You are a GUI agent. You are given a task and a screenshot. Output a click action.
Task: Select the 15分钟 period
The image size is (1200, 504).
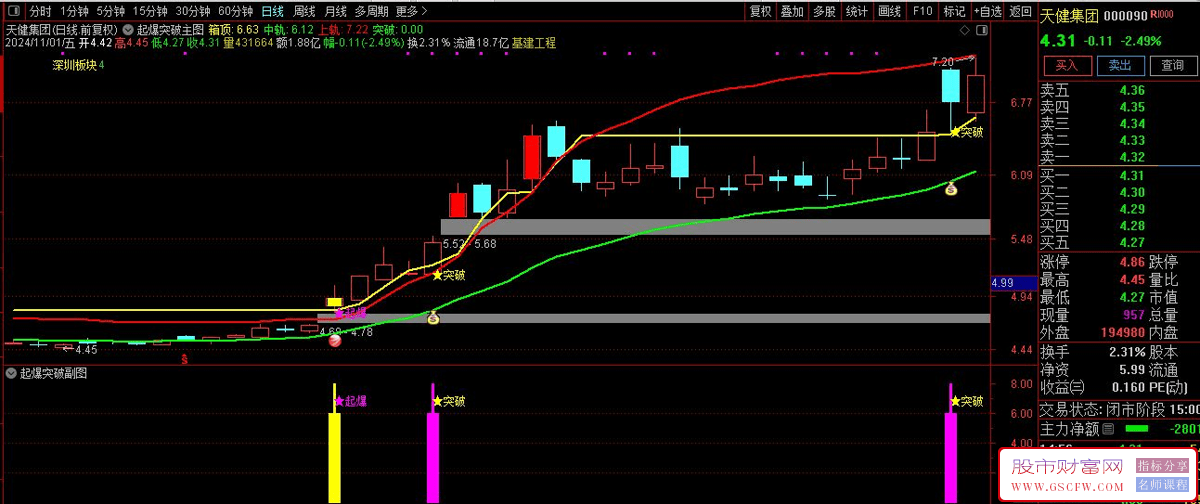[150, 11]
